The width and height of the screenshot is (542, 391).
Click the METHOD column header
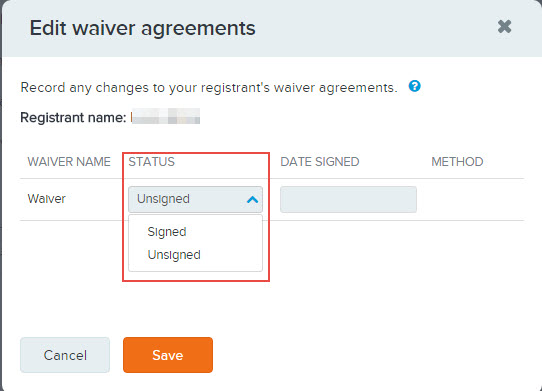pos(457,162)
